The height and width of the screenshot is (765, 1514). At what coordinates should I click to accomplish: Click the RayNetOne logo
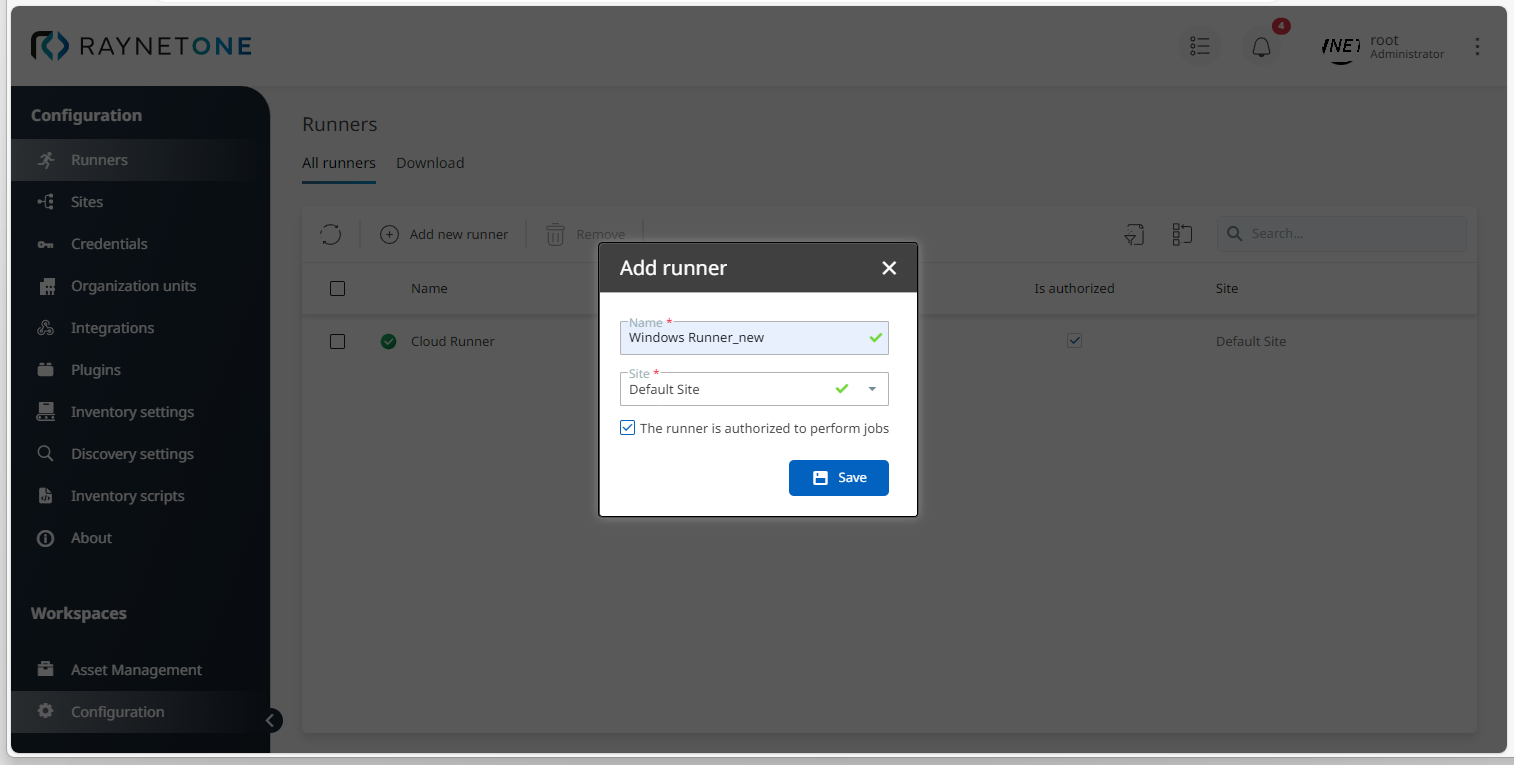[x=141, y=46]
